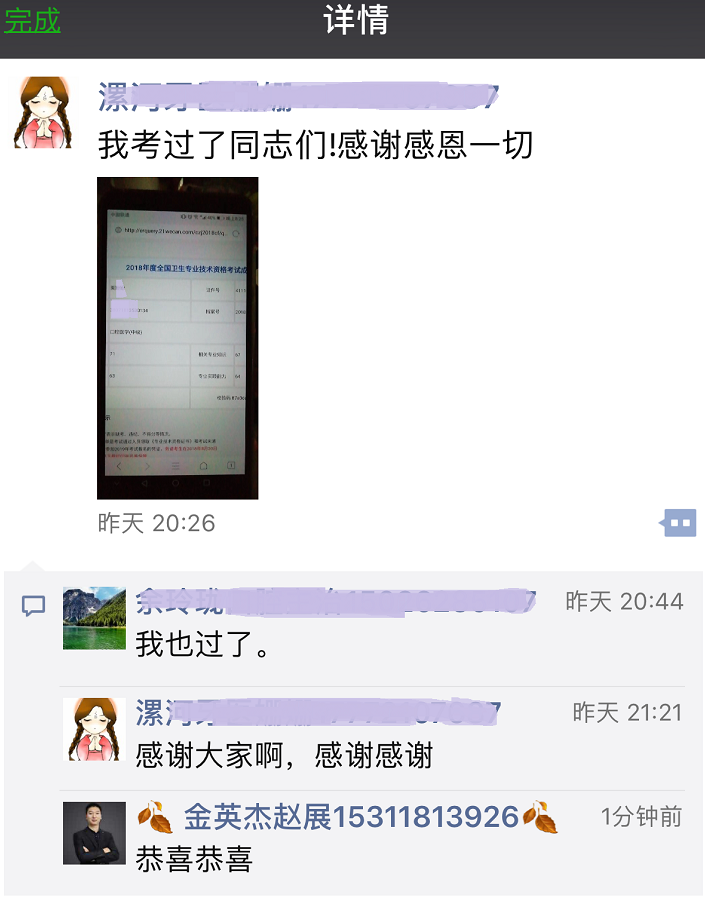Screen dimensions: 705x899
Task: Tap the like/comment bubble icon
Action: 678,523
